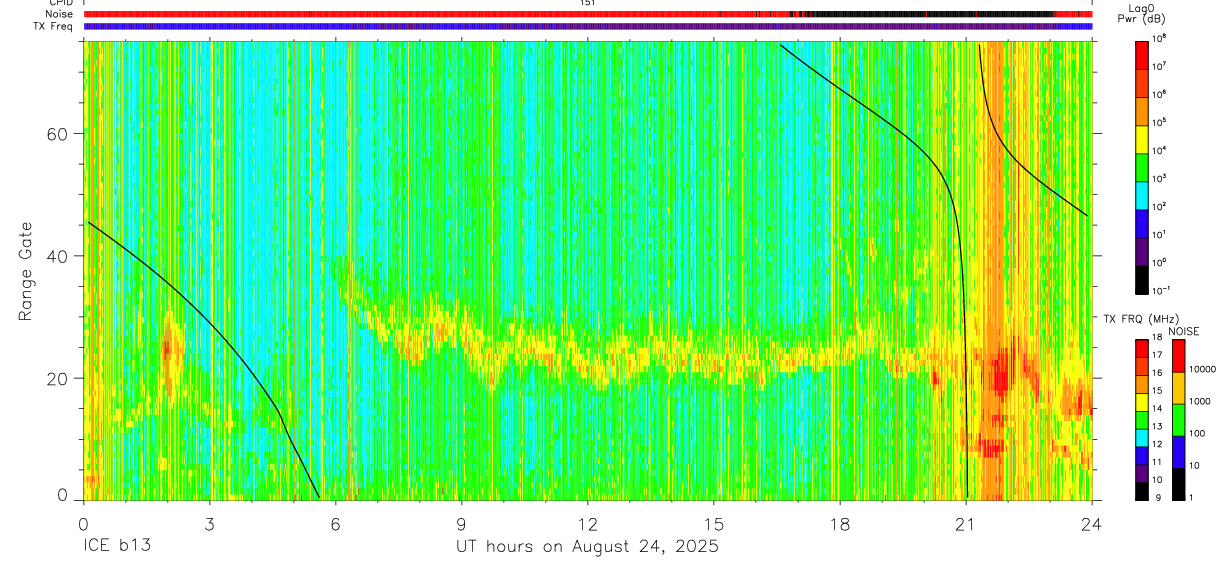Screen dimensions: 1228x567
Task: Click the TX Freq strip label
Action: (x=55, y=26)
